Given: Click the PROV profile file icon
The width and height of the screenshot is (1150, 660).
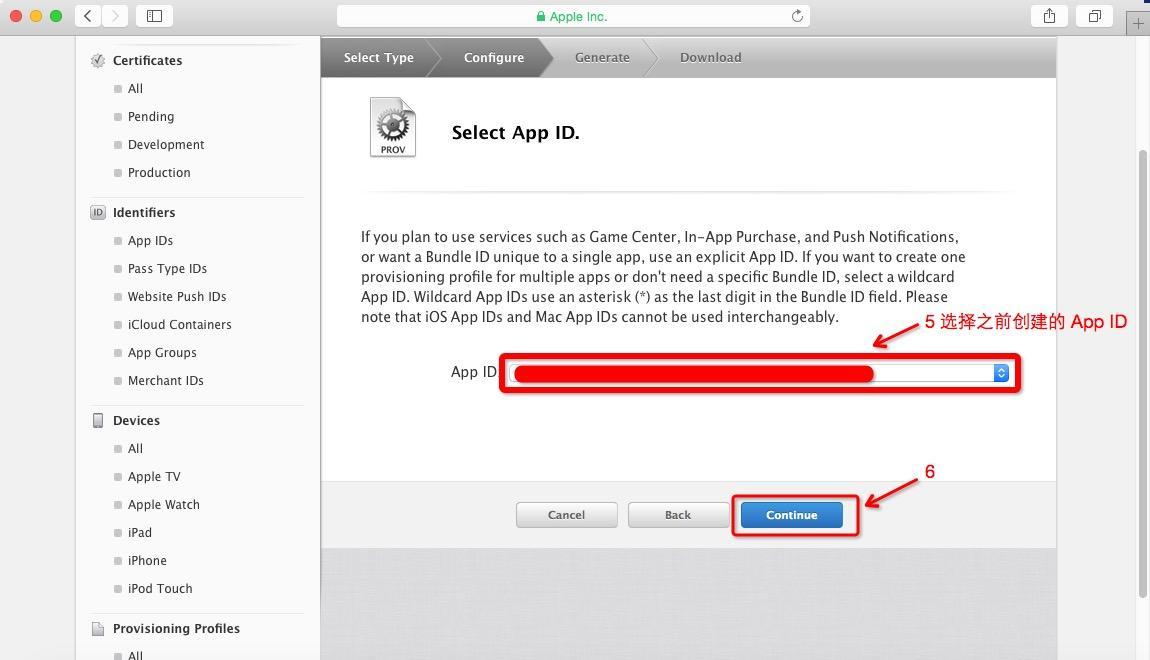Looking at the screenshot, I should pyautogui.click(x=392, y=127).
